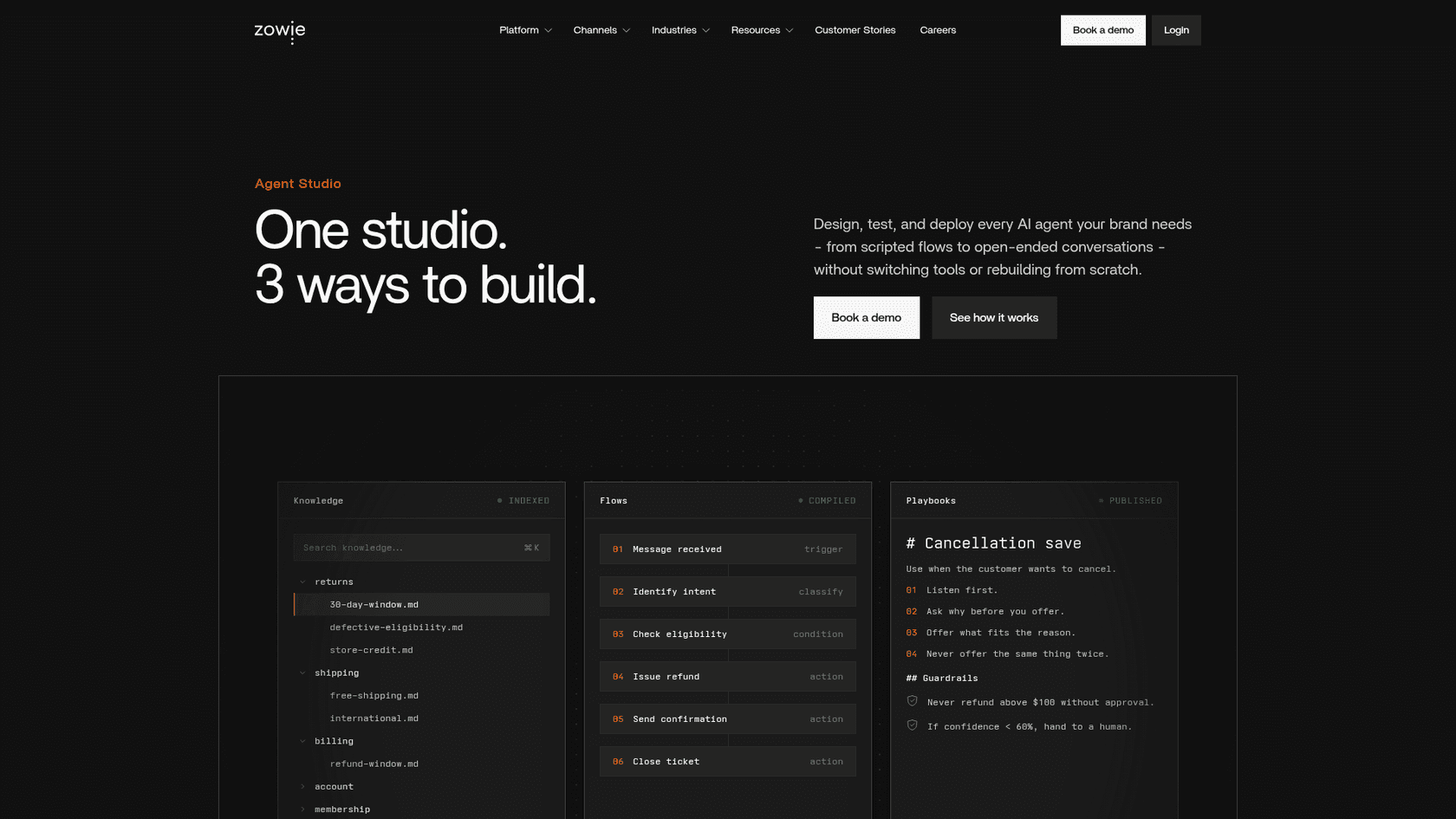Open refund-window.md file
The width and height of the screenshot is (1456, 819).
pyautogui.click(x=374, y=764)
